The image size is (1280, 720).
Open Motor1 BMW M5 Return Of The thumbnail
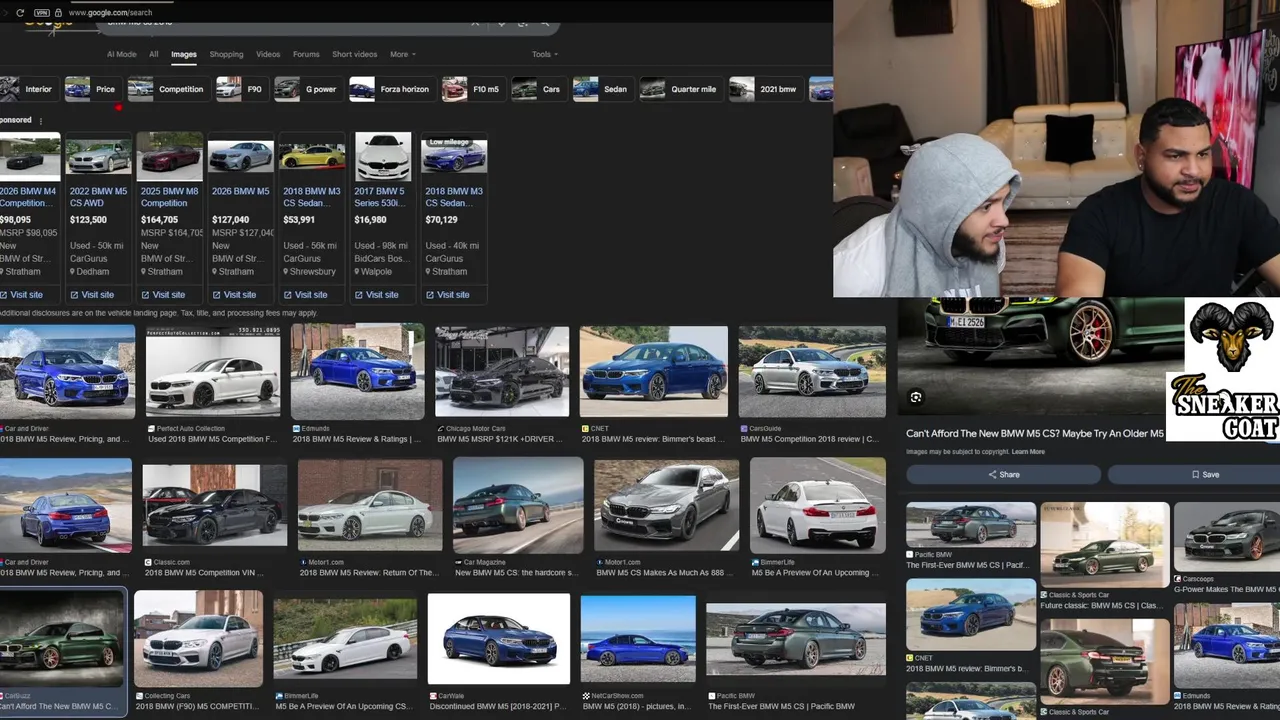[x=370, y=505]
